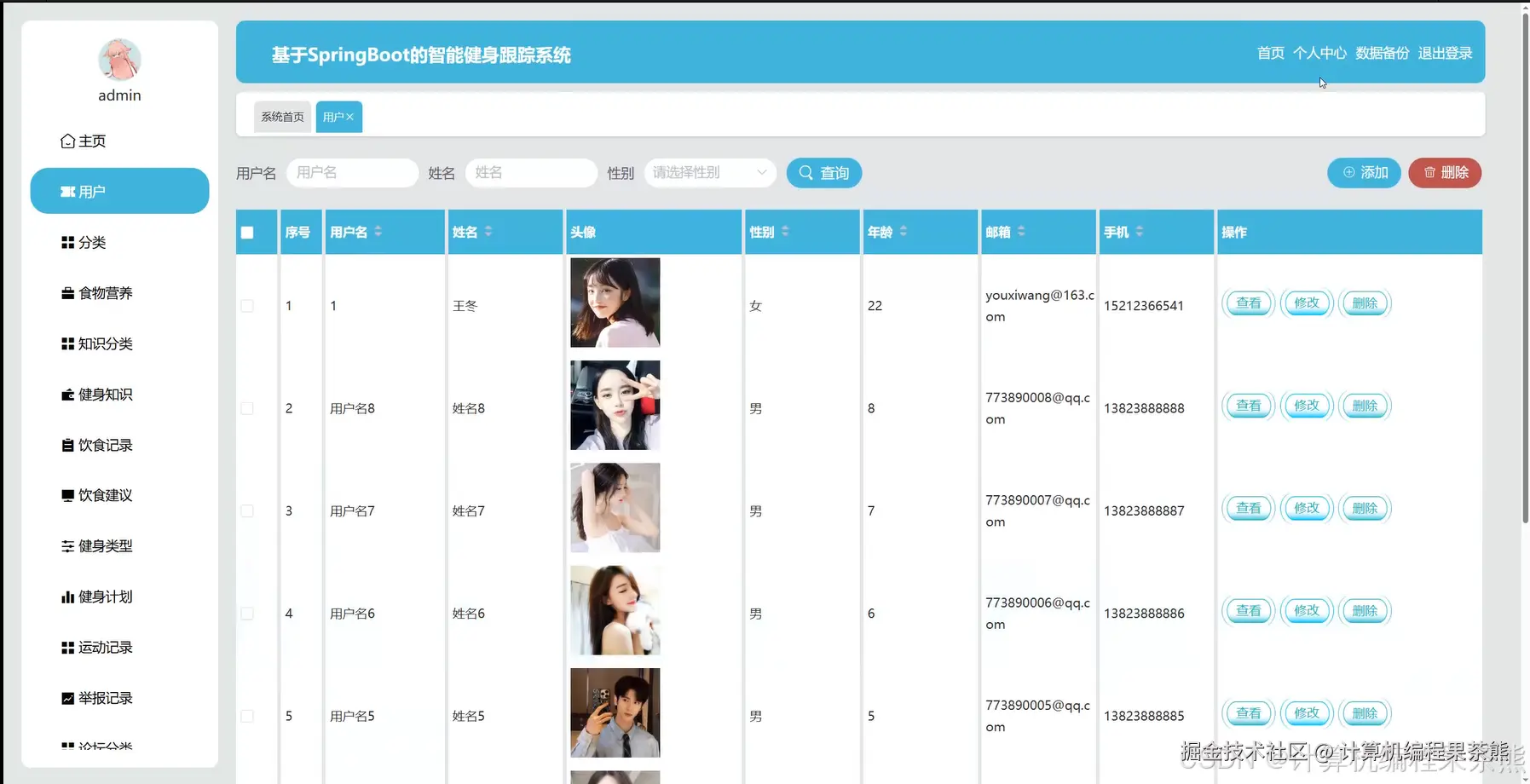Click the 基于SpringBoot的智能健身跟踪系统 title
Screen dimensions: 1530x784
(x=421, y=55)
